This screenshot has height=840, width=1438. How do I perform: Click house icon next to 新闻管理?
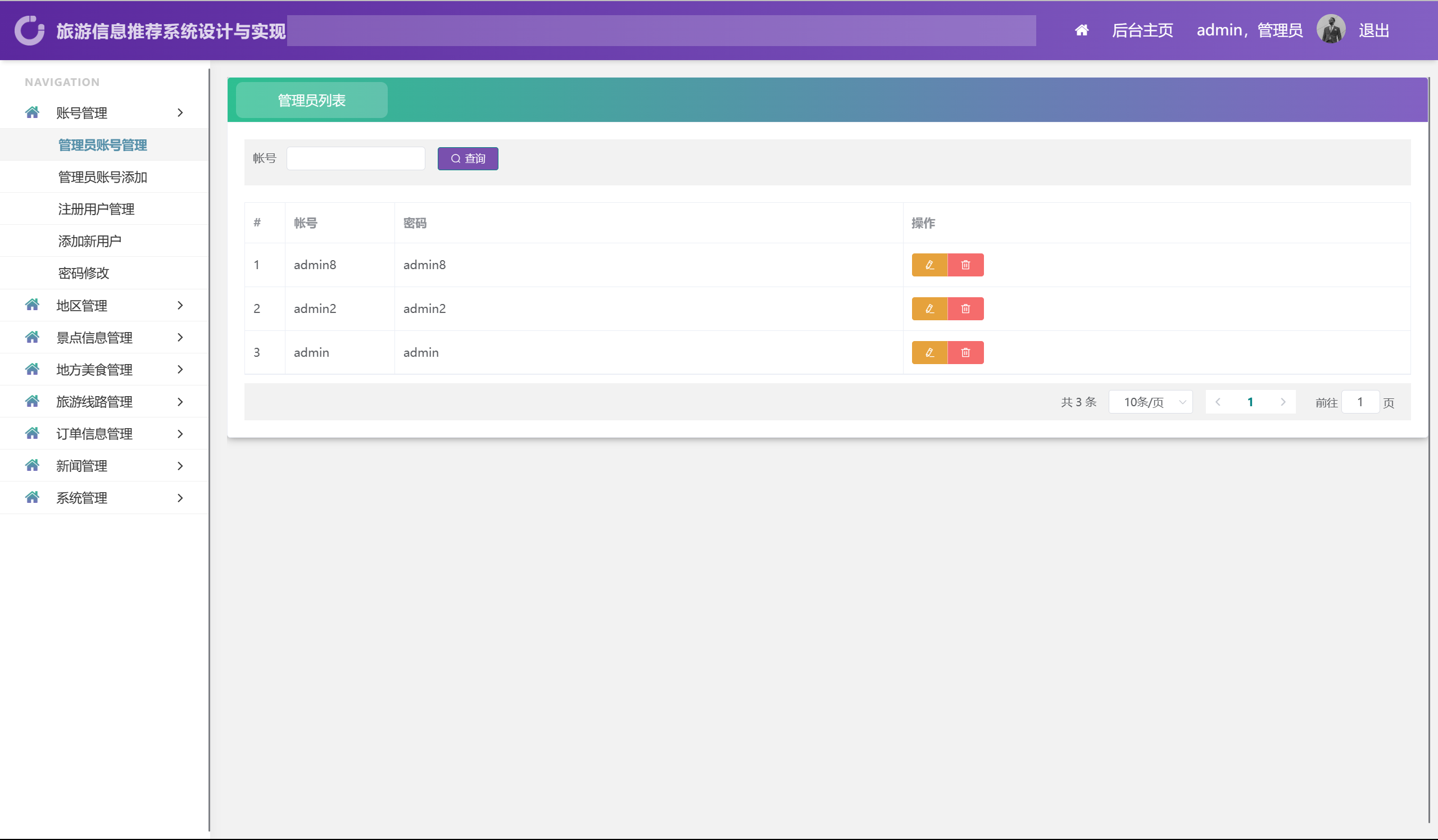(x=33, y=466)
